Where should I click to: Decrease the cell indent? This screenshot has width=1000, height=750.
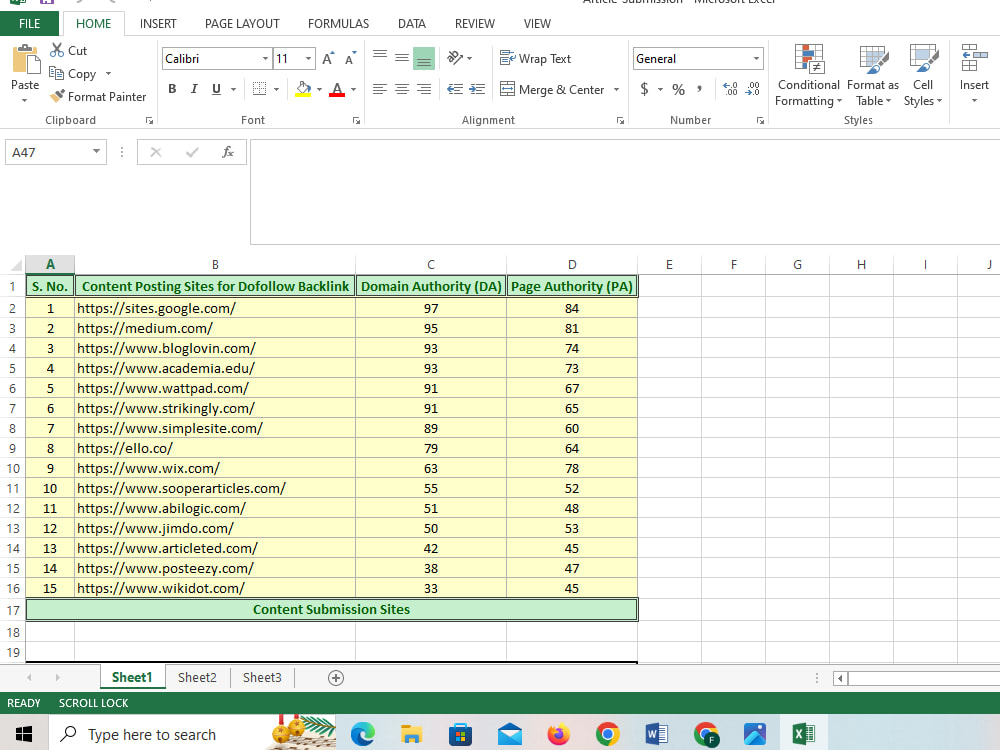coord(455,89)
